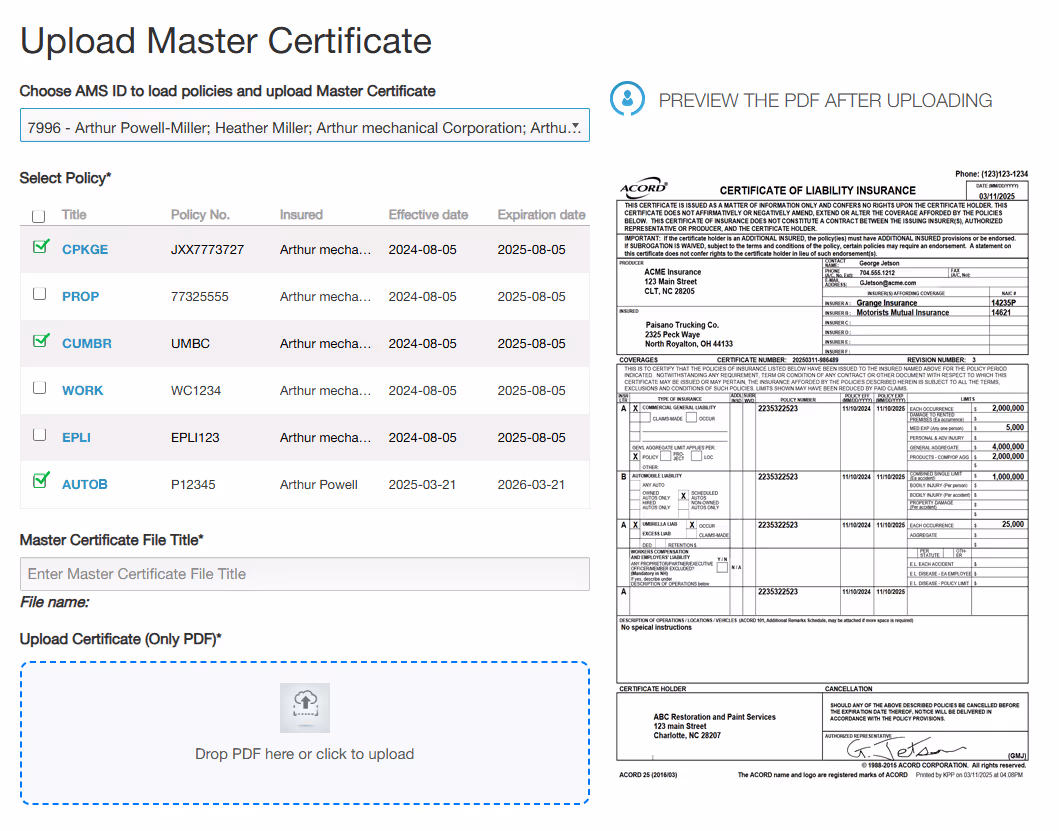
Task: Click the cloud upload icon
Action: point(305,707)
